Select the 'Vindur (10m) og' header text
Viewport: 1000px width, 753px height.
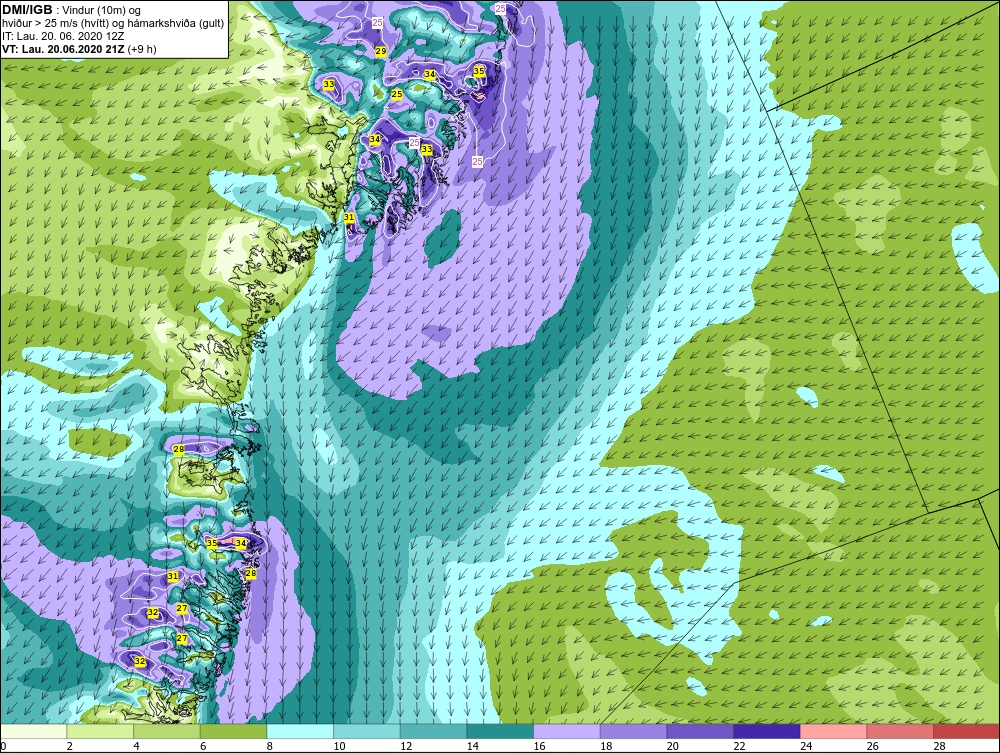pyautogui.click(x=102, y=11)
